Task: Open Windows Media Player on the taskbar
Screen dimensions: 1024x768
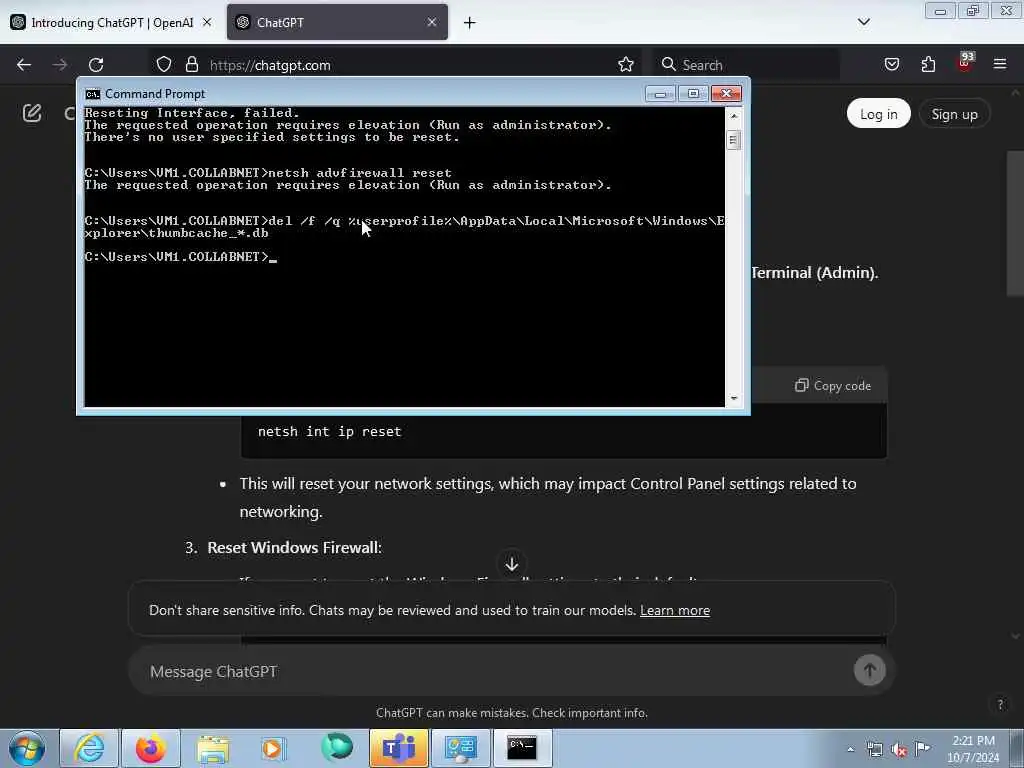Action: click(x=273, y=748)
